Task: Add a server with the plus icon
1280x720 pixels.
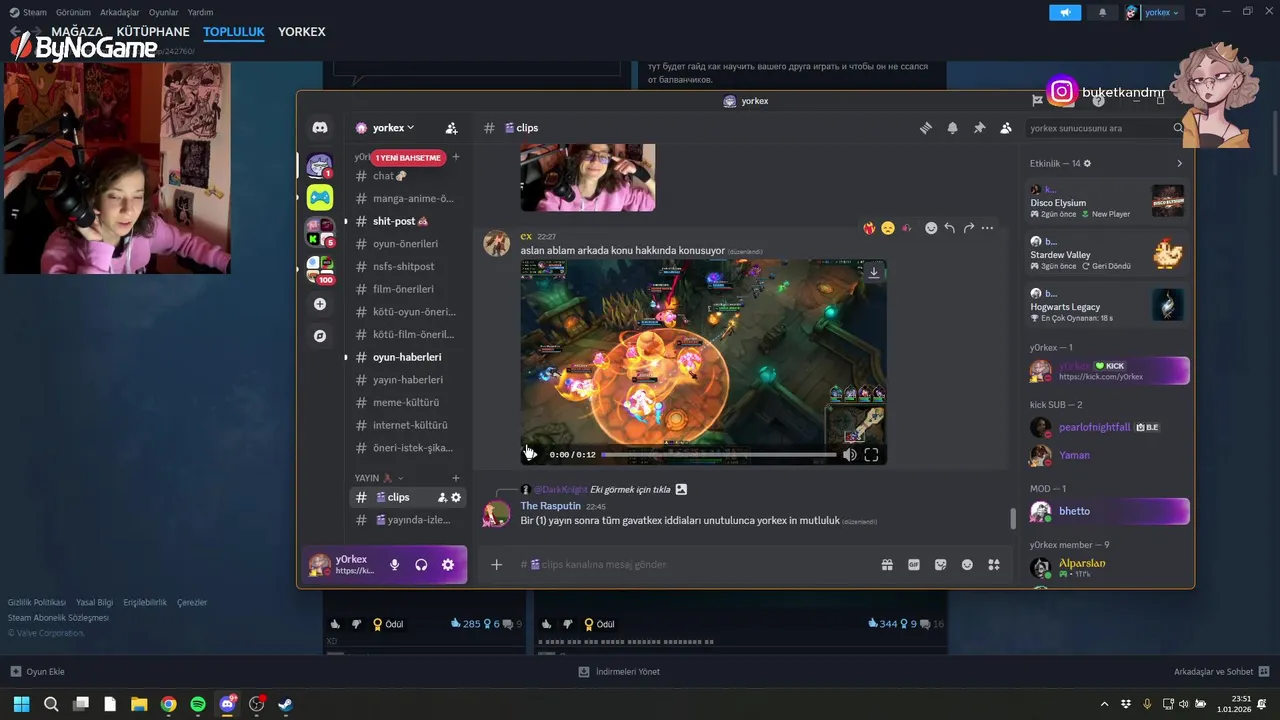Action: pos(320,304)
